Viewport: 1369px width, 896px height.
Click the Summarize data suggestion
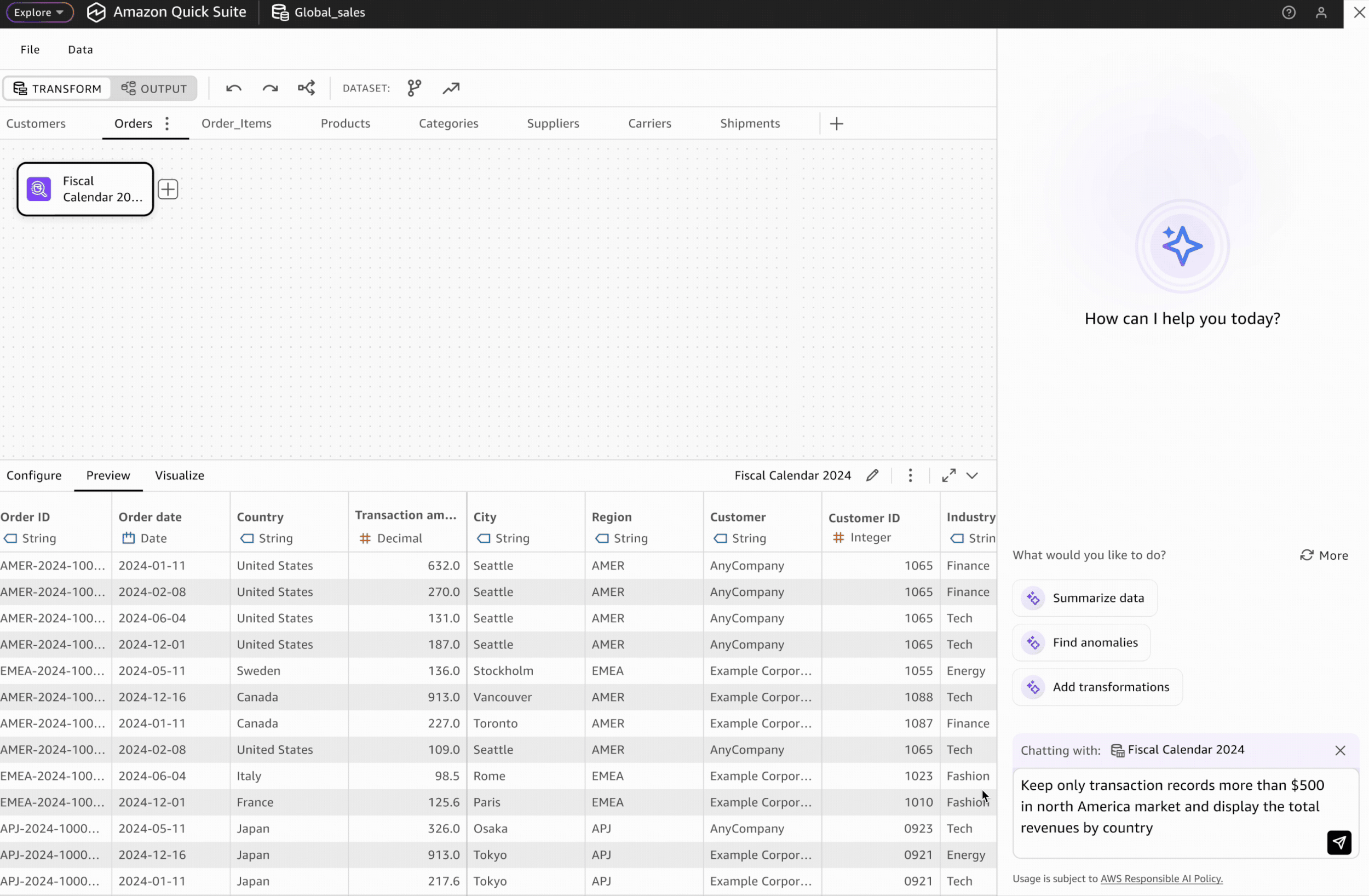click(1085, 598)
